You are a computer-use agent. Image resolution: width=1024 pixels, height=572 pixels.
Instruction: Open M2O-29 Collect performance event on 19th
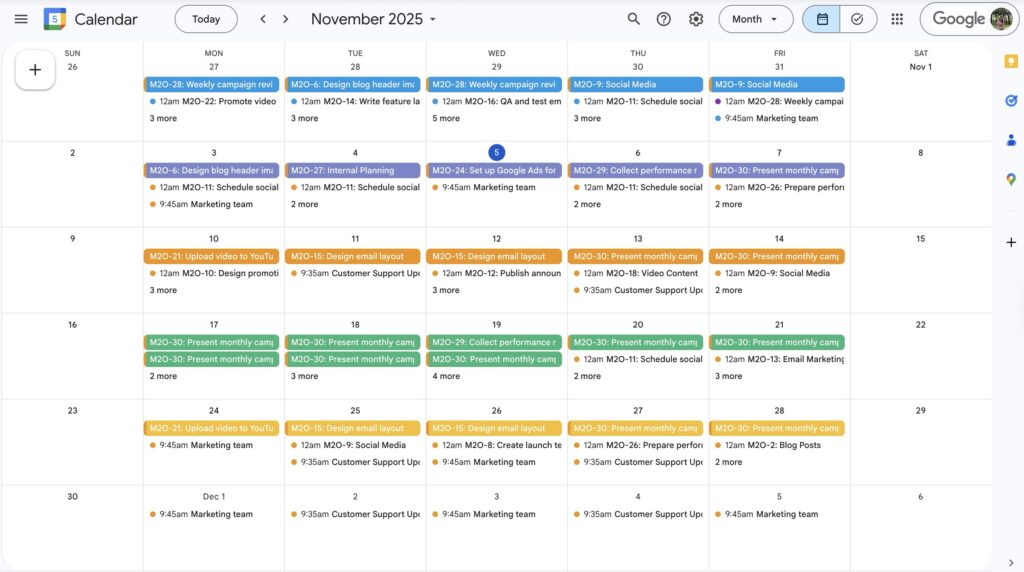(x=494, y=342)
